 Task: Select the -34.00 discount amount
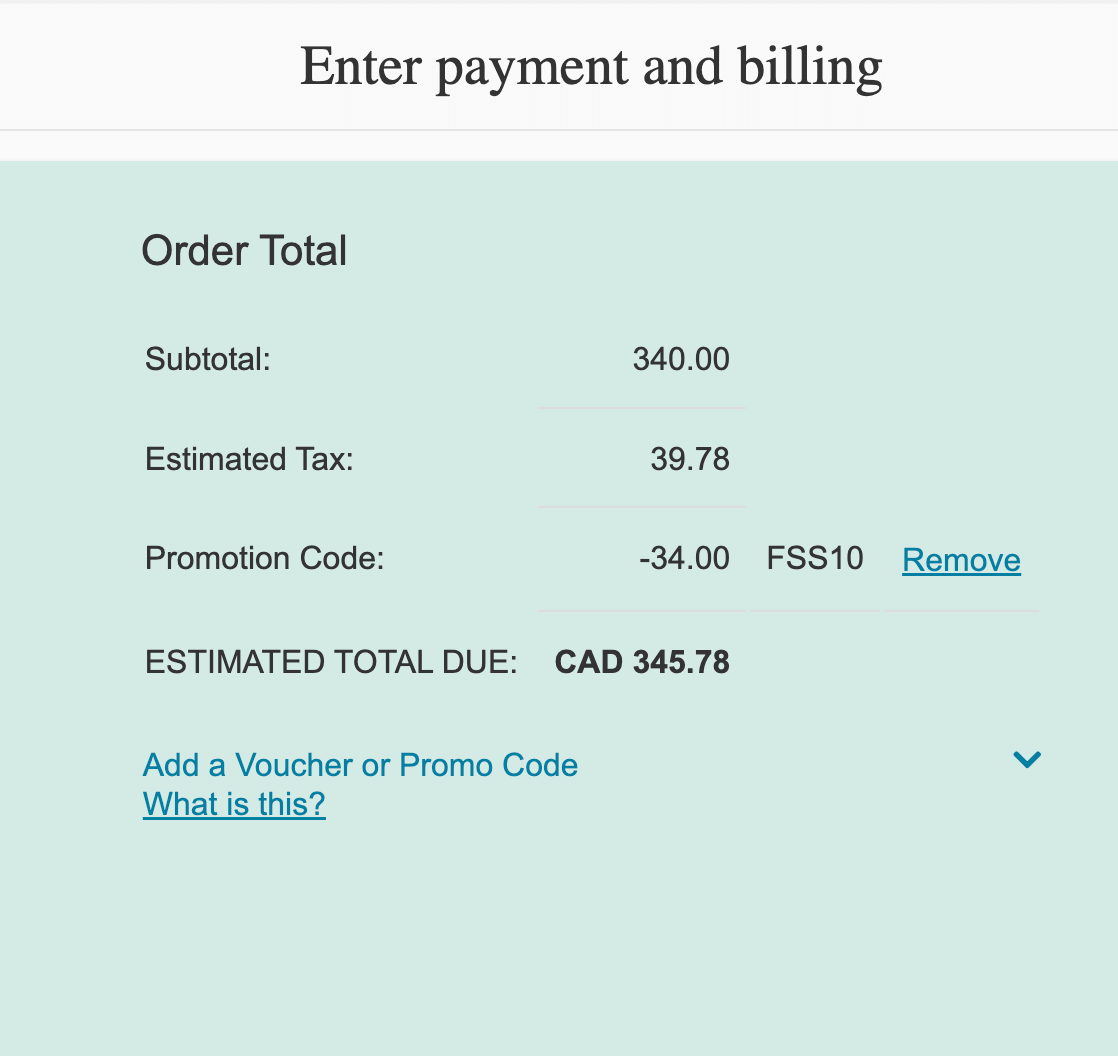pos(684,558)
